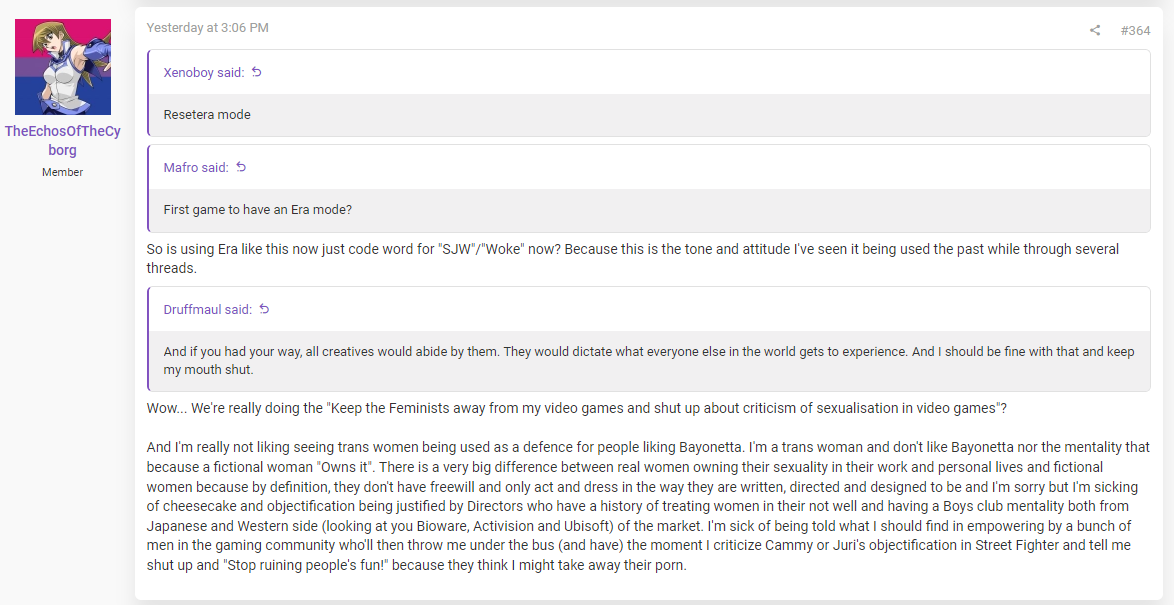Click the share icon on post #364

pos(1095,30)
